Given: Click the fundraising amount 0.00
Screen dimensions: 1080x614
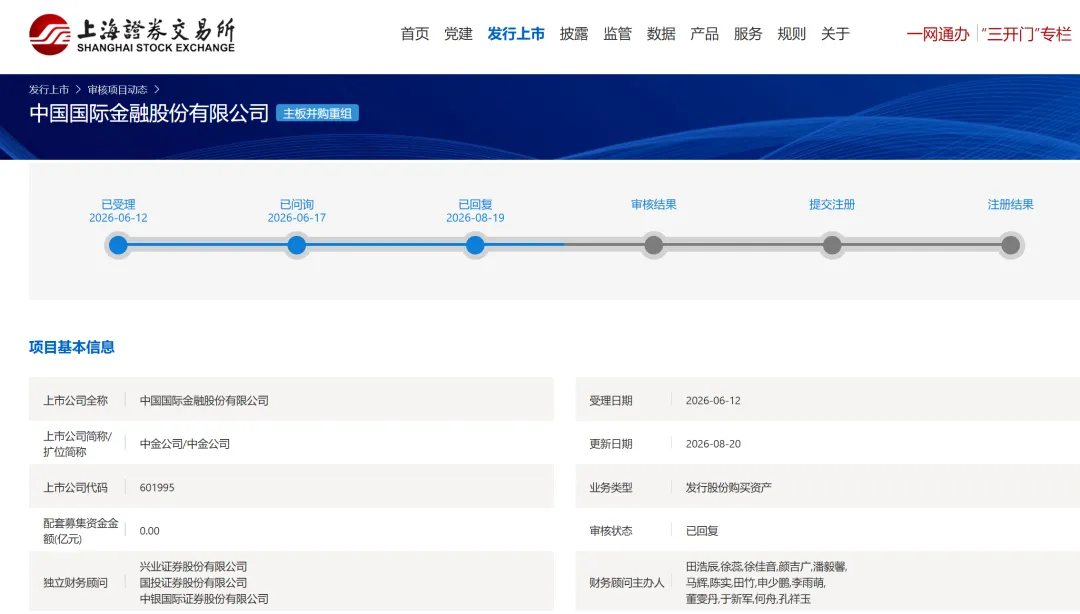Looking at the screenshot, I should 149,531.
